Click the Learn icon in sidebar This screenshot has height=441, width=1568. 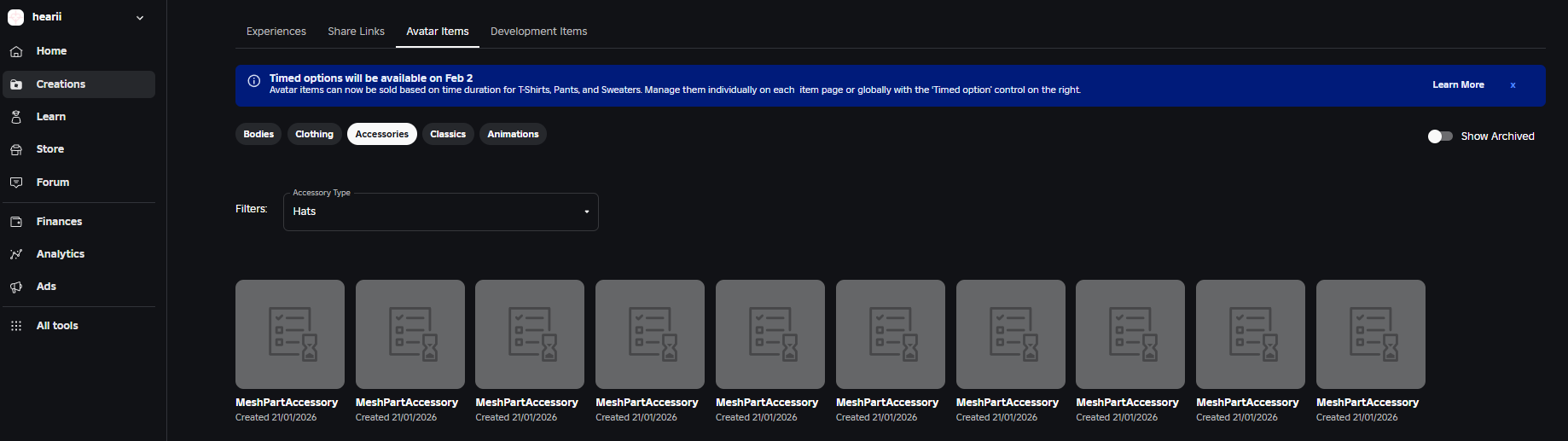click(16, 117)
